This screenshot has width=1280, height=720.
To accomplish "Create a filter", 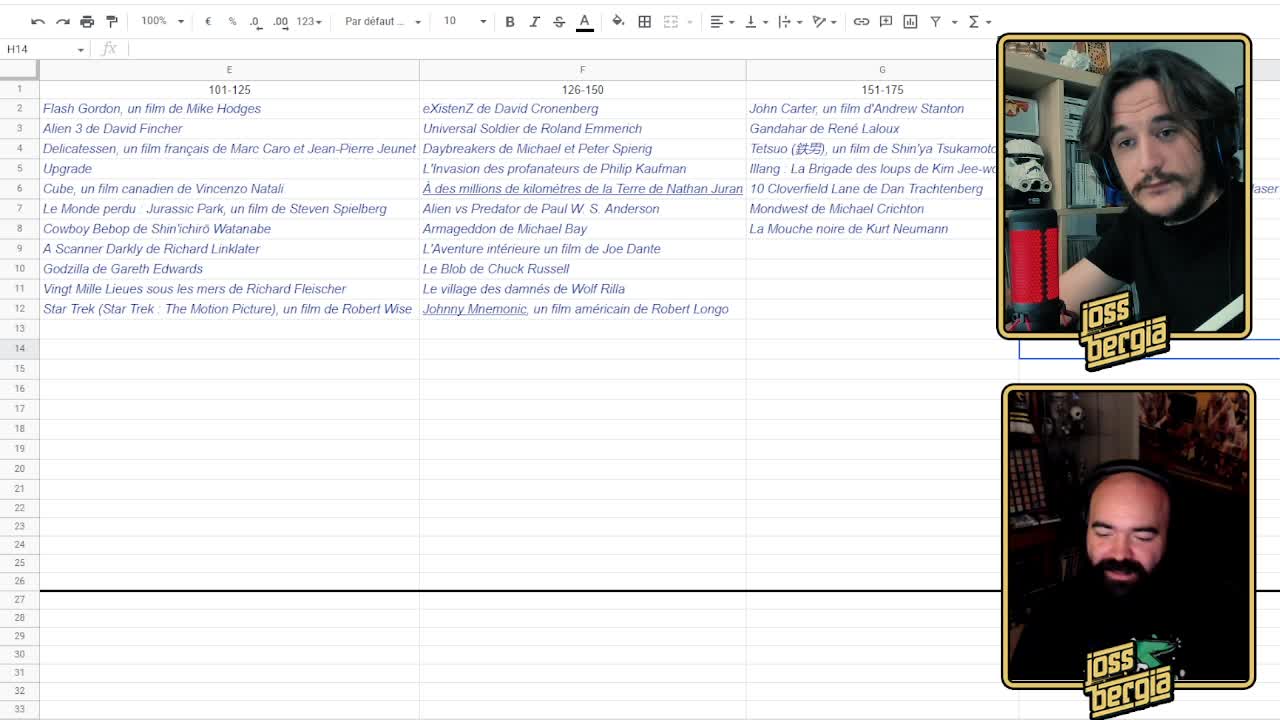I will point(935,21).
